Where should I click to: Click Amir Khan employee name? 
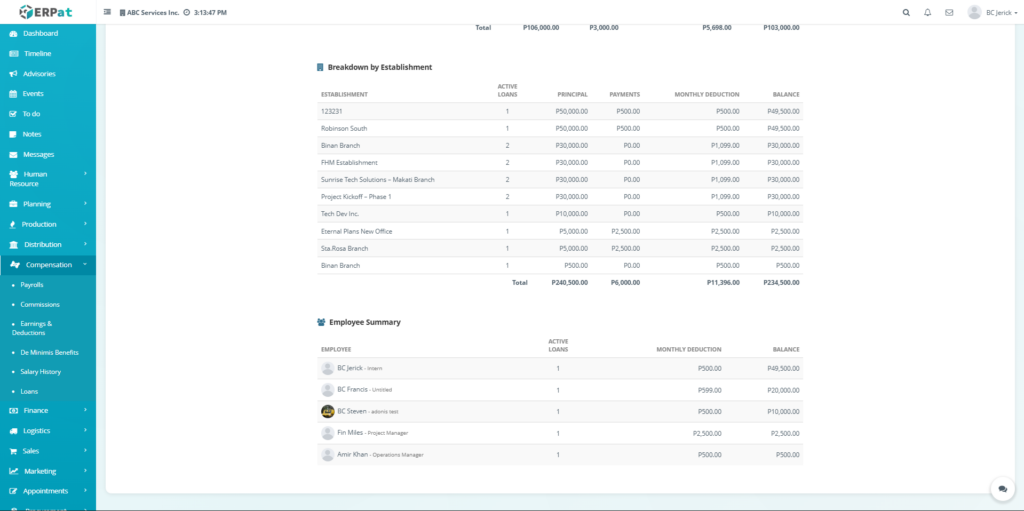(353, 454)
